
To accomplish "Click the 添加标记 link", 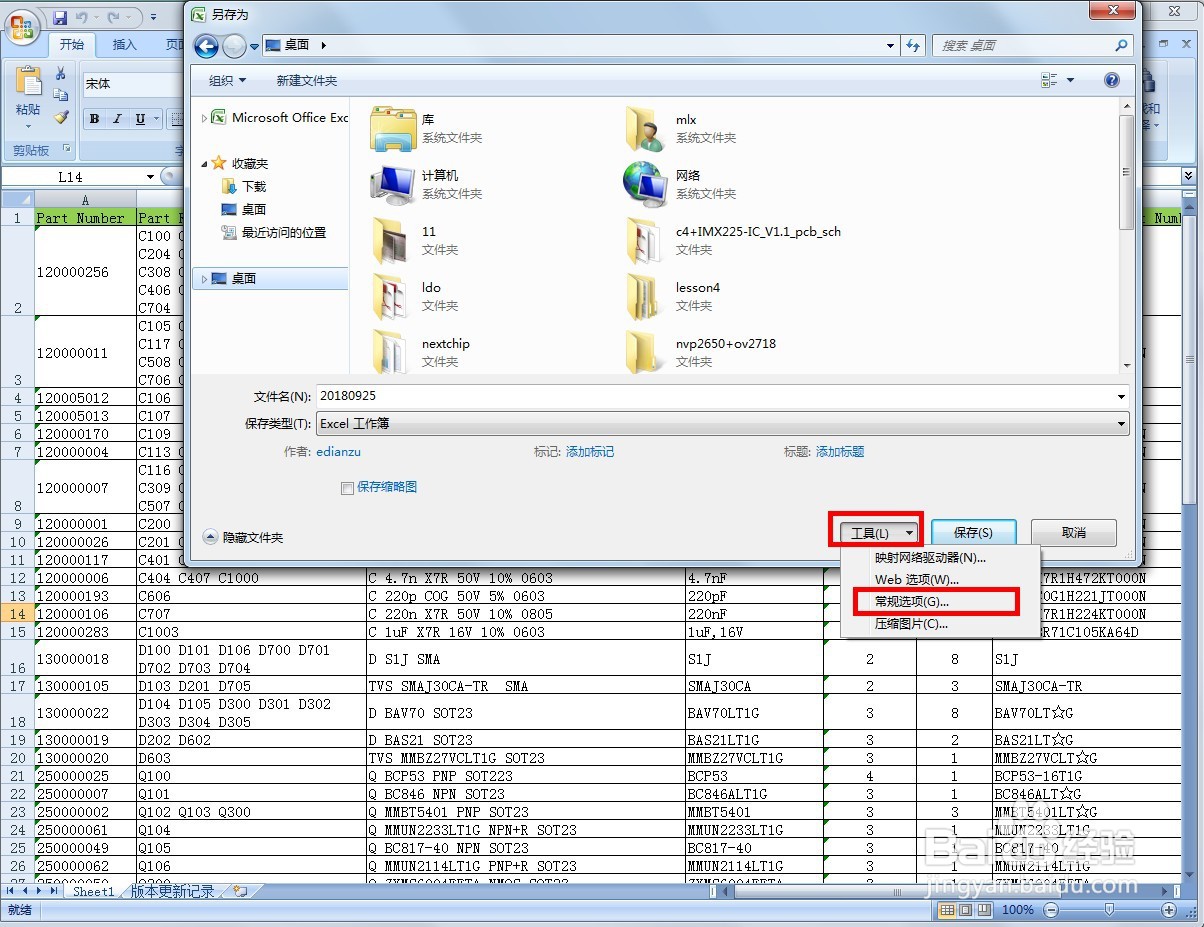I will click(590, 452).
